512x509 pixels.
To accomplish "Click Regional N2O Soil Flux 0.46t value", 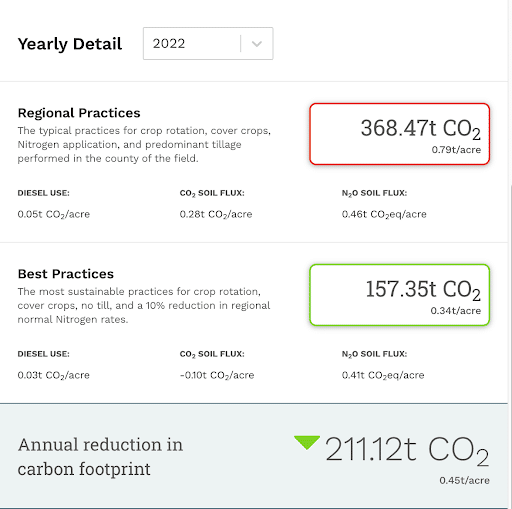I will (384, 214).
